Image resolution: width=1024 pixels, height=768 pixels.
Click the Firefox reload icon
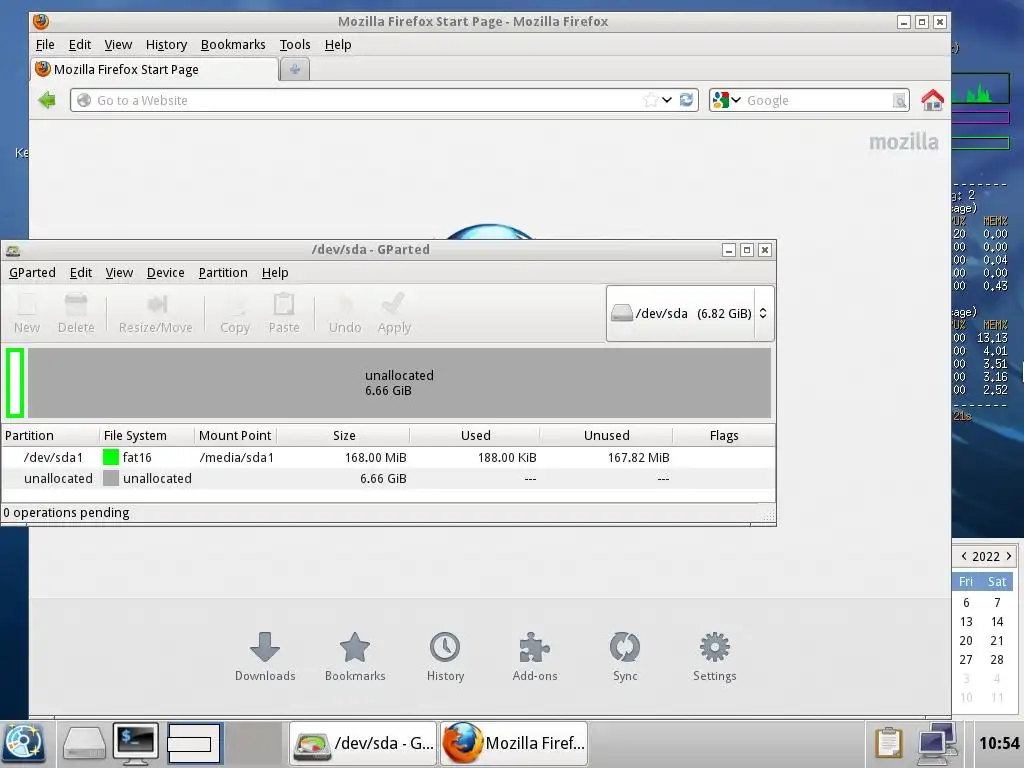coord(686,100)
